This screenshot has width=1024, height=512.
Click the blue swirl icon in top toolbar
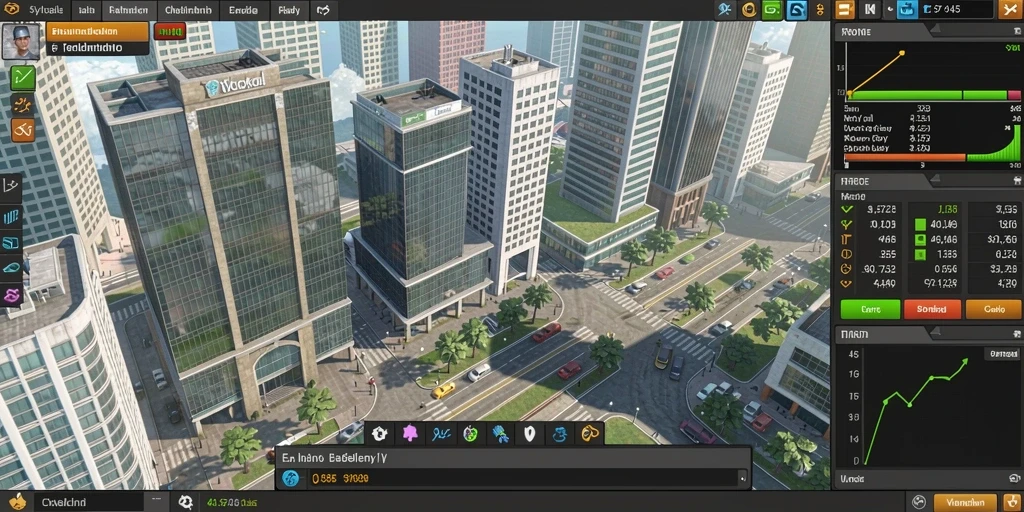click(x=797, y=10)
